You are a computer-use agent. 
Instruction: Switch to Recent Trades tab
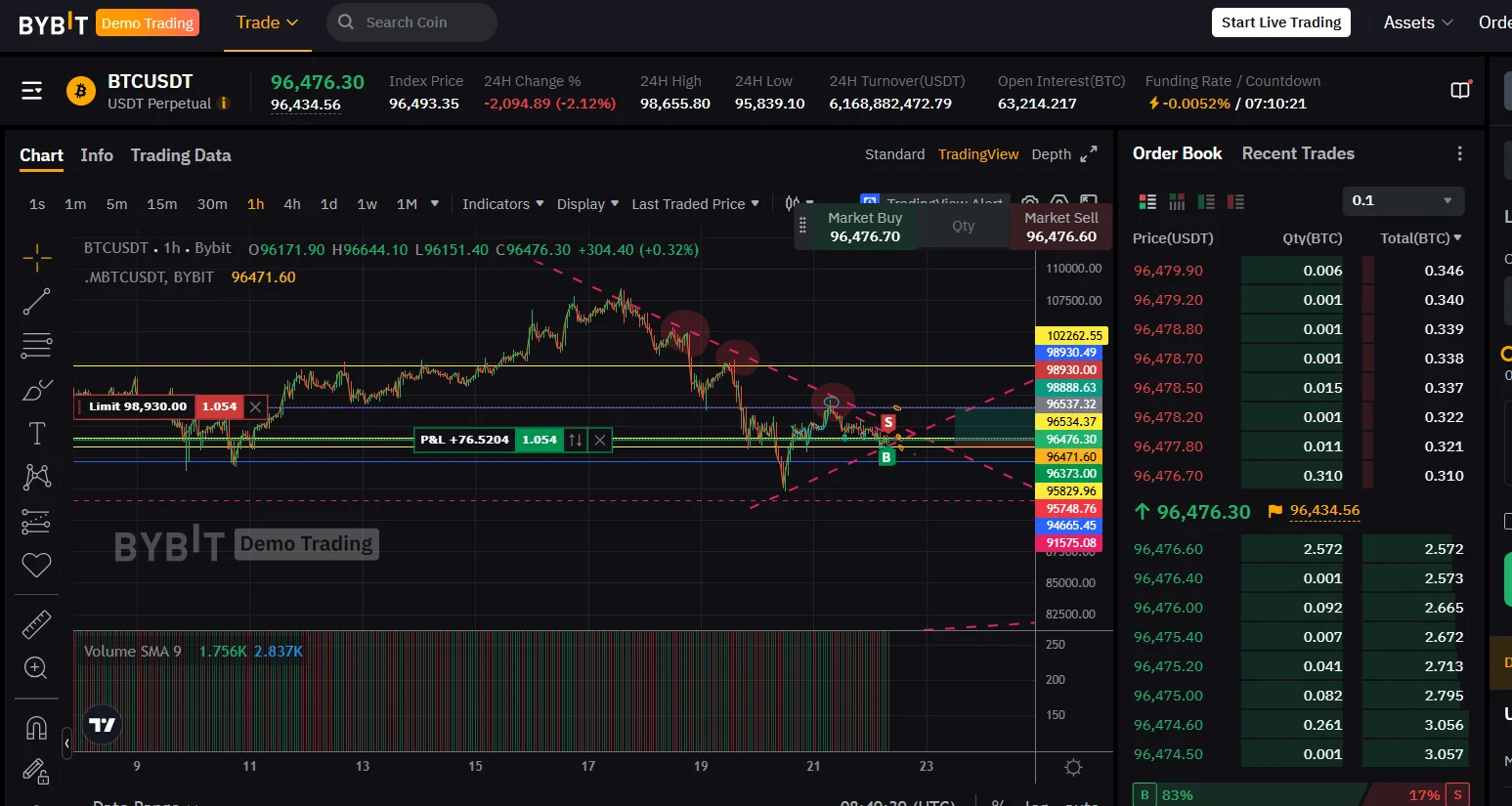click(1298, 153)
